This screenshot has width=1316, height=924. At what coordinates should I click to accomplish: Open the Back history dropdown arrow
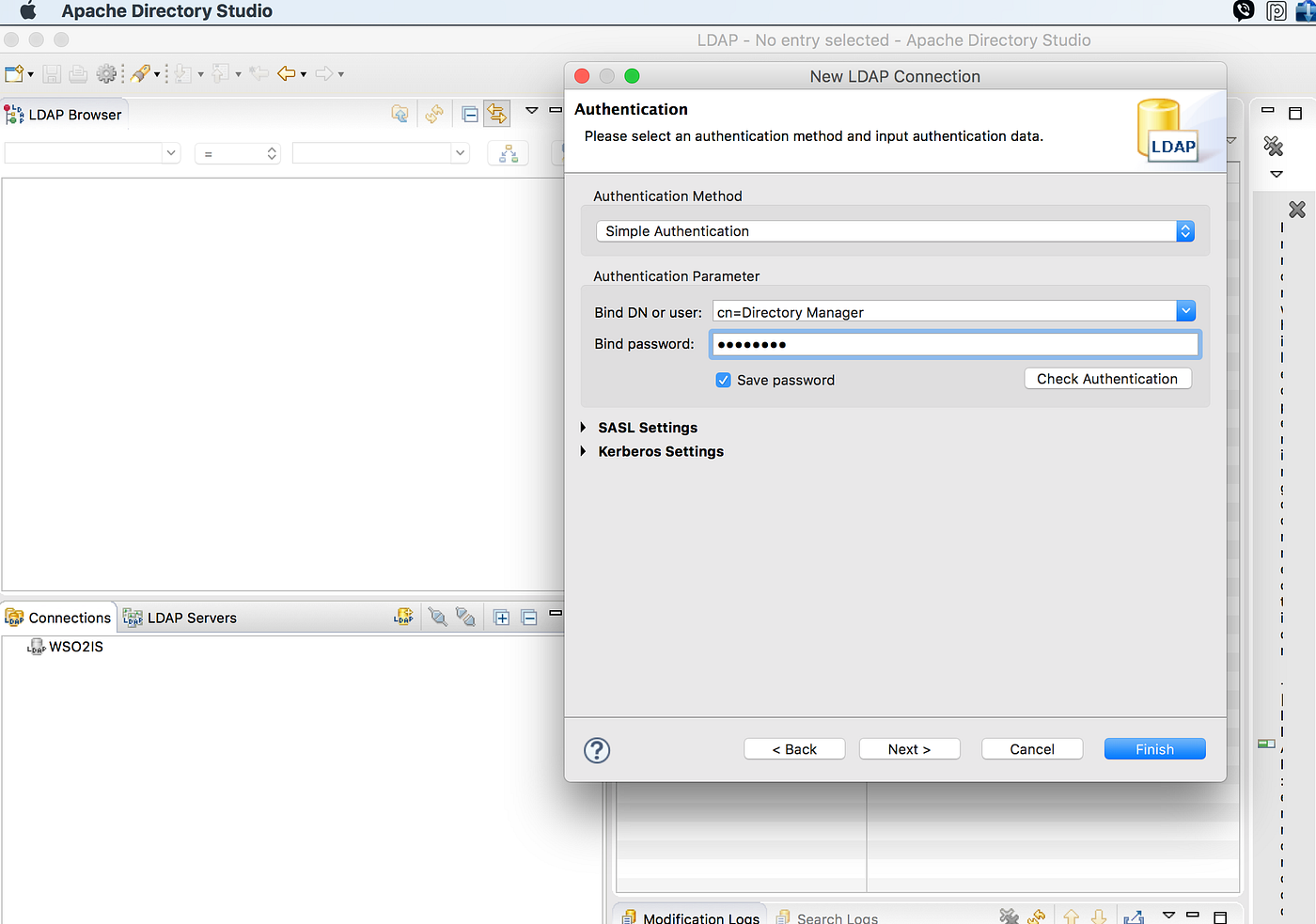coord(304,75)
